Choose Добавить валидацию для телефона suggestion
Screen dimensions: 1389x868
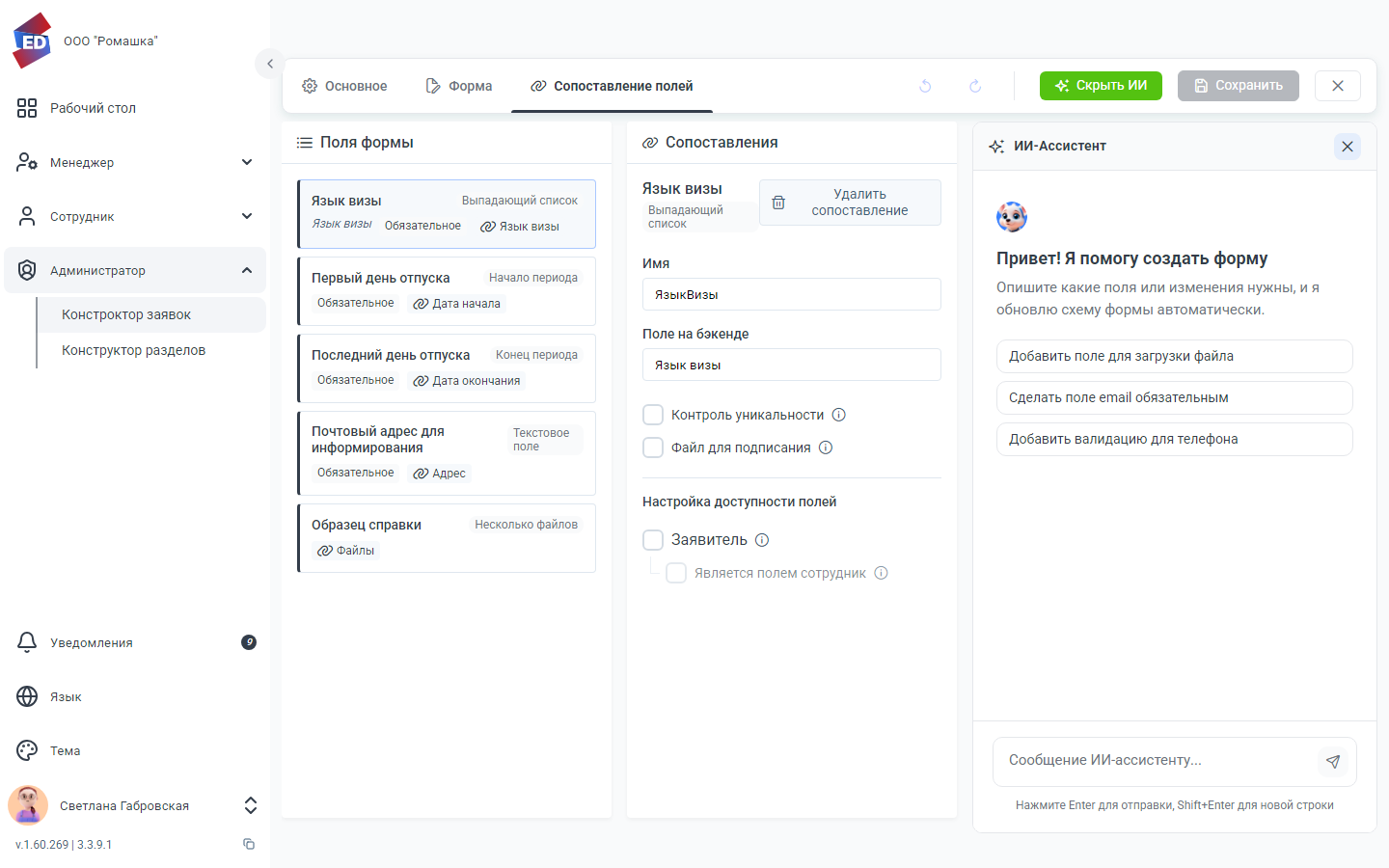point(1175,439)
